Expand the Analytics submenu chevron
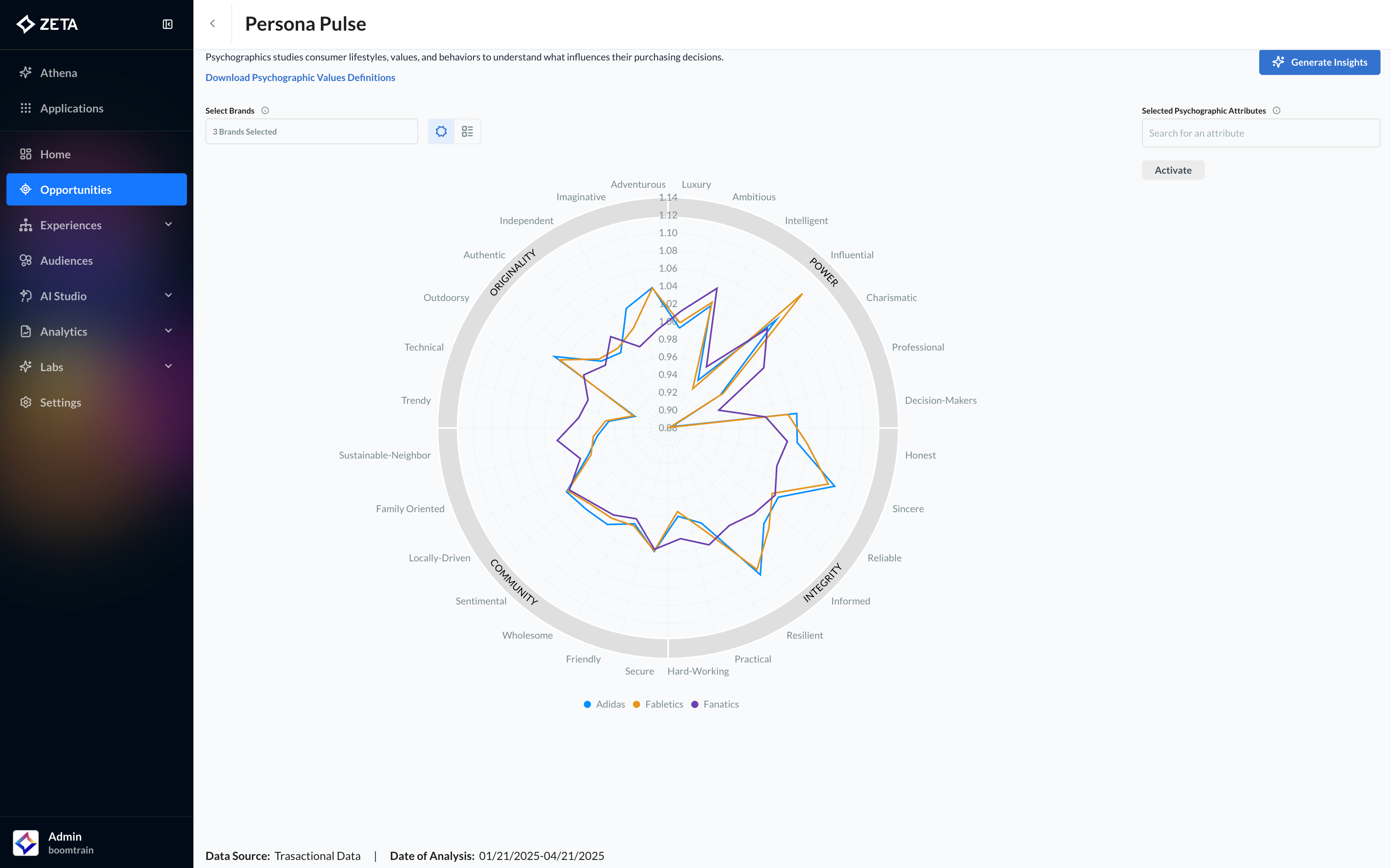Image resolution: width=1391 pixels, height=868 pixels. (168, 331)
